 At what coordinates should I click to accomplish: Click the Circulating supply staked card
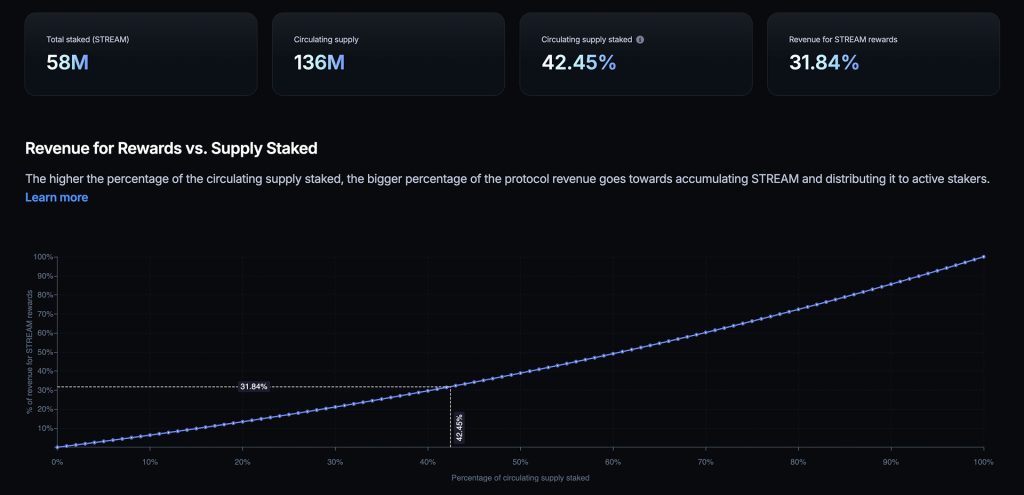click(635, 54)
